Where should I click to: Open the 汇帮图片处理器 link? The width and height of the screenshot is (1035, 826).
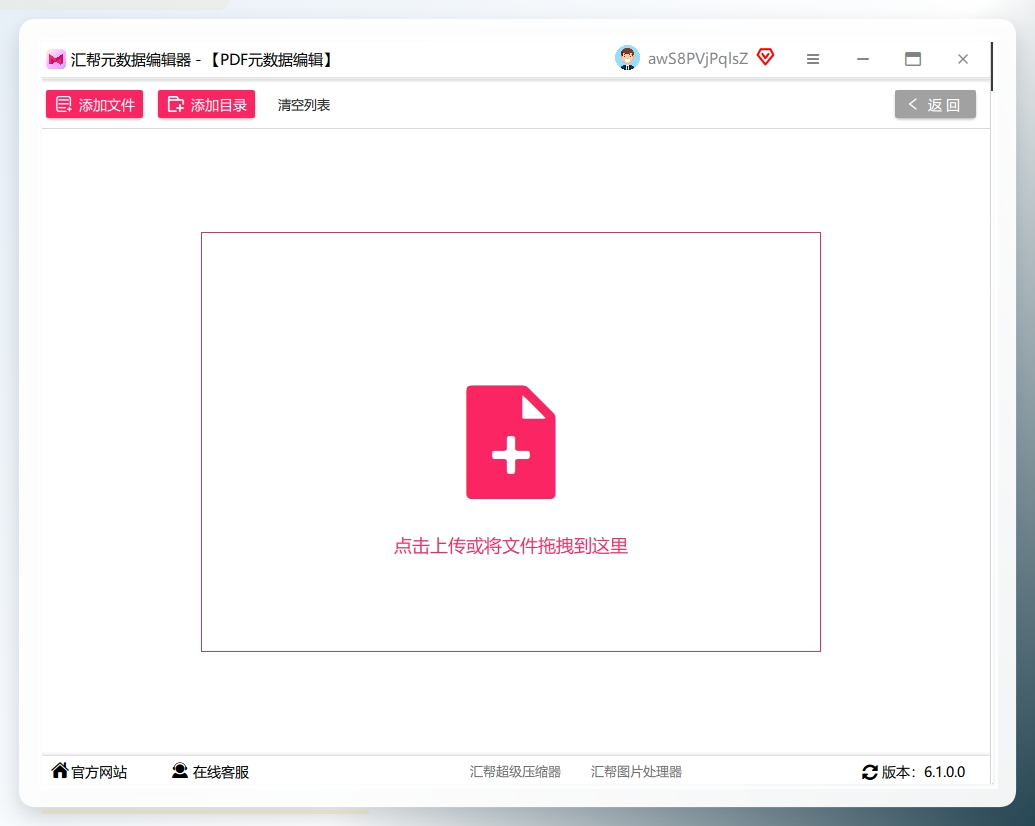636,772
